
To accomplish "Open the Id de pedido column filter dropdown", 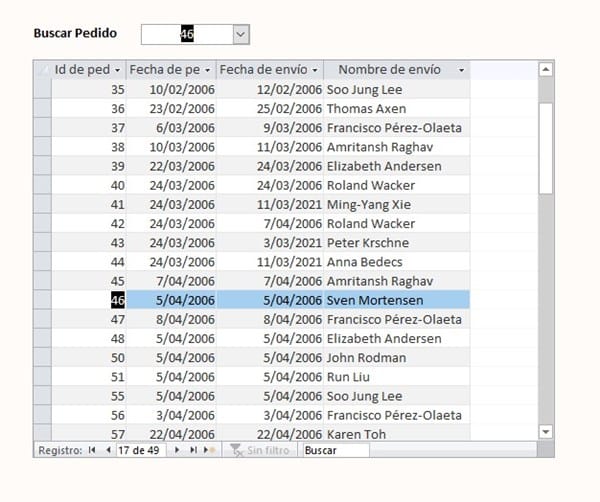I will (118, 70).
